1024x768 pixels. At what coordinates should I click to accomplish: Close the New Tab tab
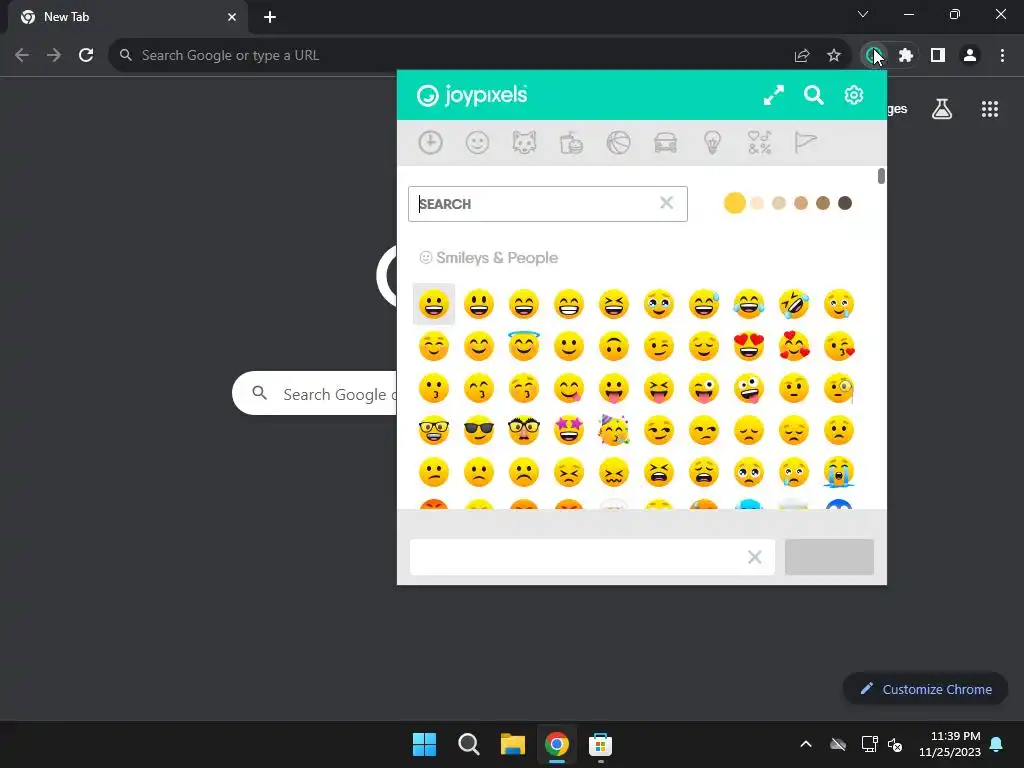tap(232, 17)
